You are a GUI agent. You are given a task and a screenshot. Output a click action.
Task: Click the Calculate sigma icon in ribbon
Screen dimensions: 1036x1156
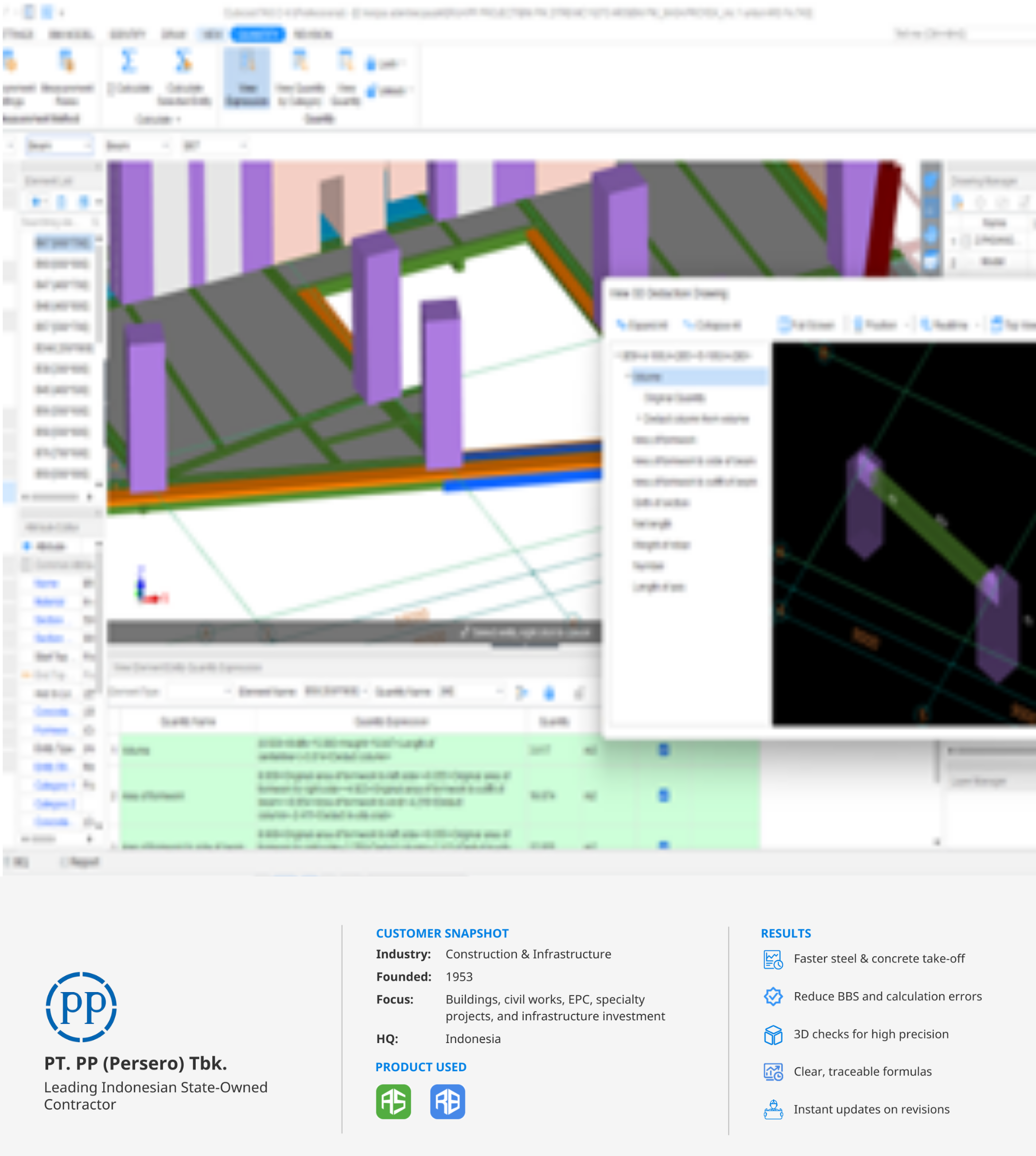coord(128,61)
